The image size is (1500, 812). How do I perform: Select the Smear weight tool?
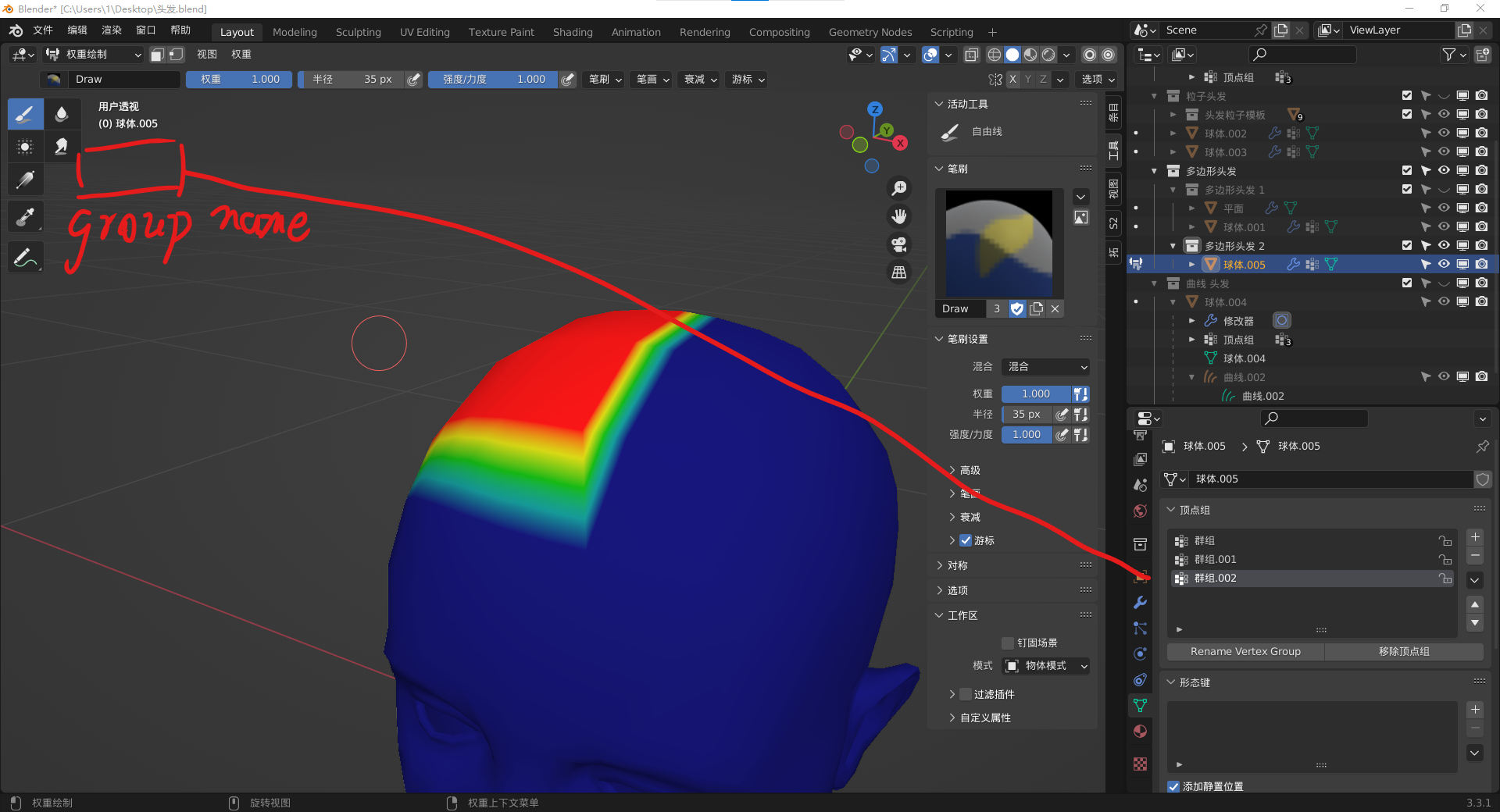pyautogui.click(x=61, y=147)
